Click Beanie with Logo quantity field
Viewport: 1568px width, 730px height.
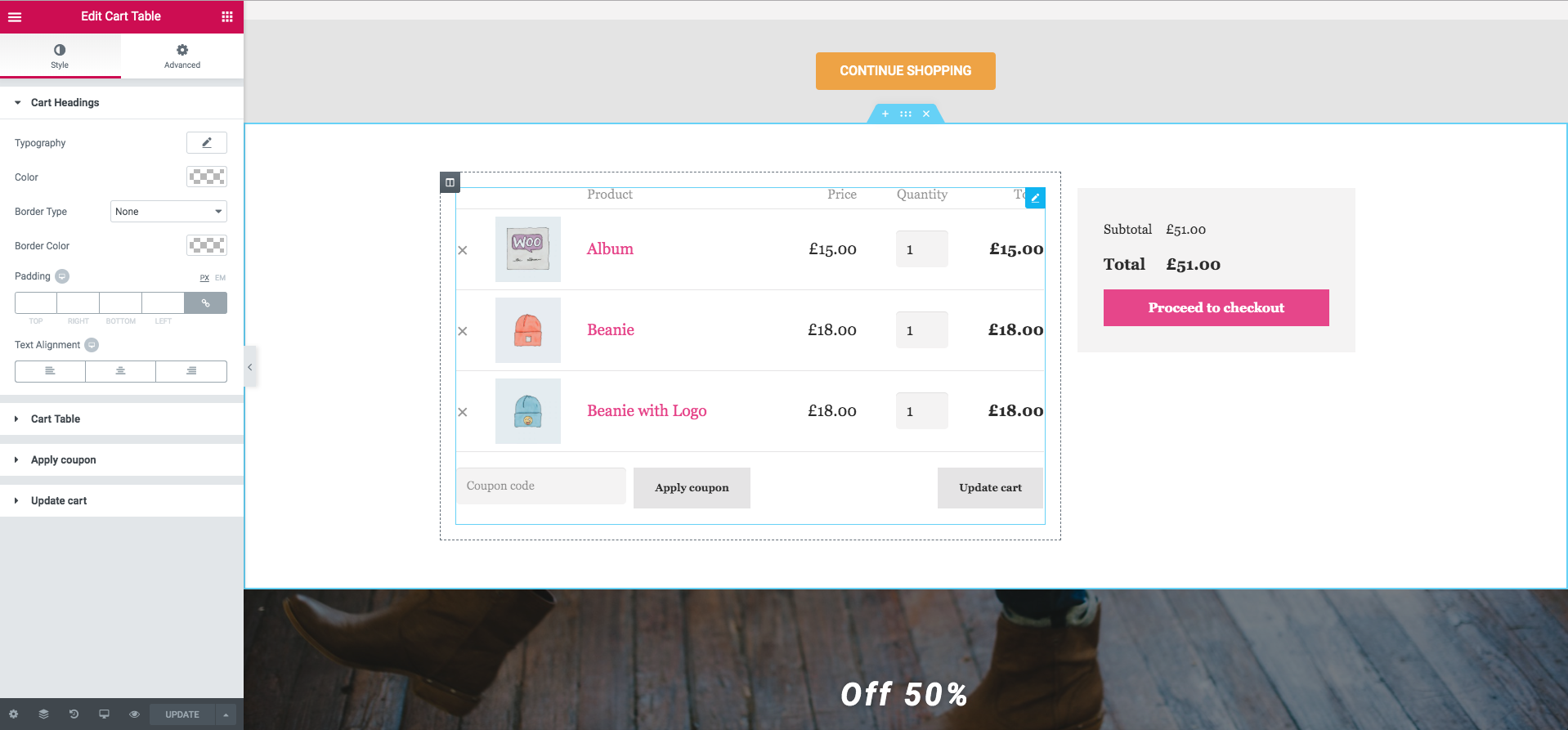click(x=922, y=411)
